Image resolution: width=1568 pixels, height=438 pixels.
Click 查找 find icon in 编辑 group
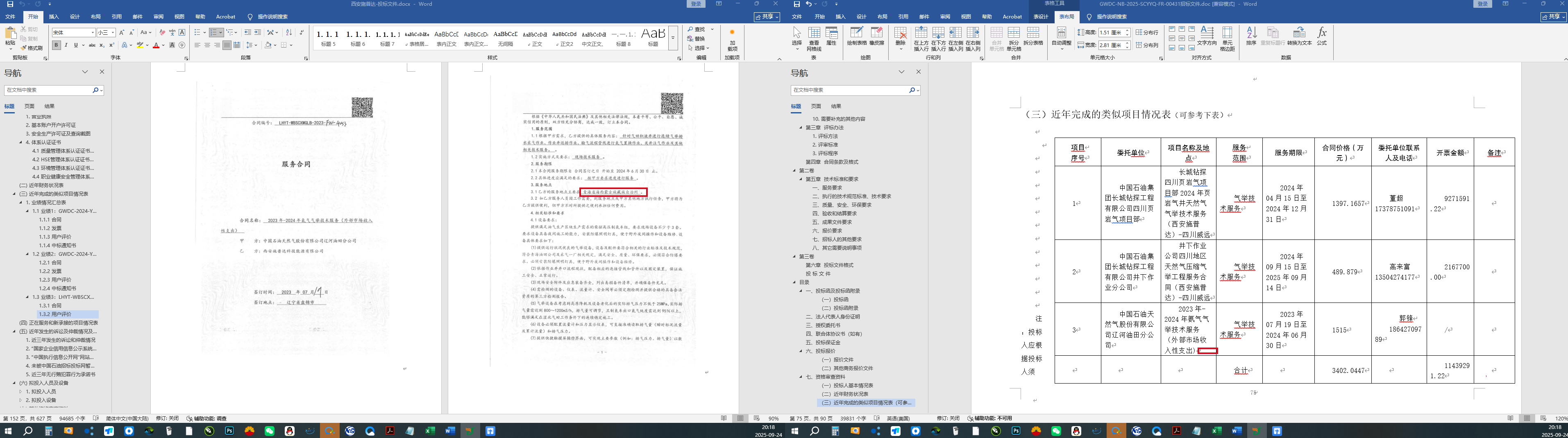697,29
